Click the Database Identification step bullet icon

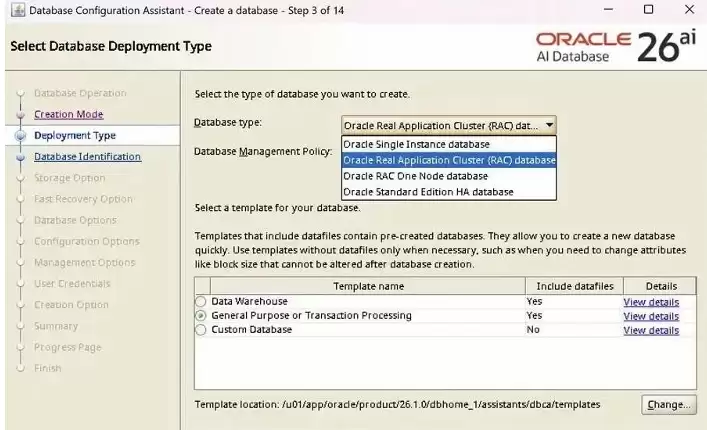[20, 157]
